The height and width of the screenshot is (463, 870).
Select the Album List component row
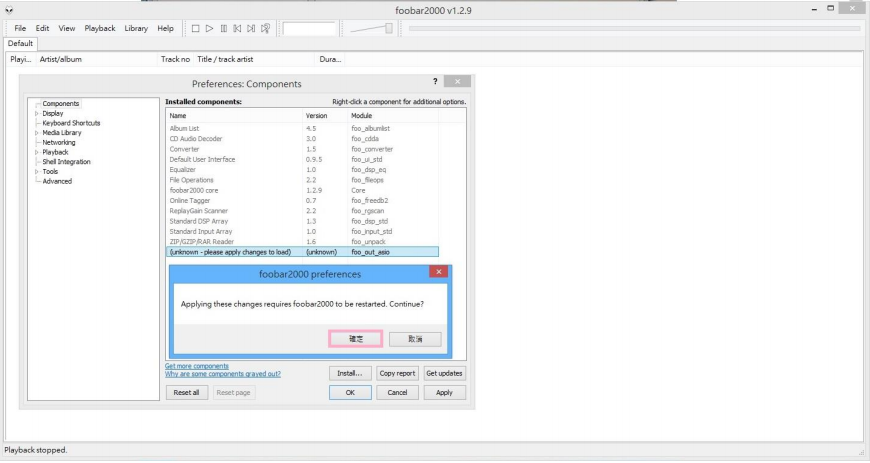point(302,128)
